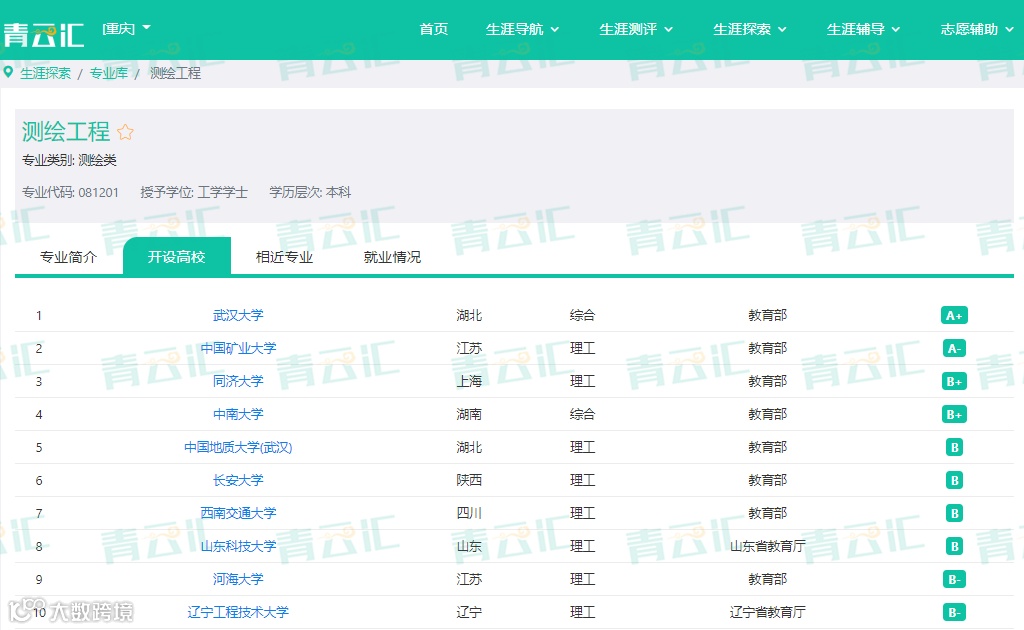This screenshot has height=630, width=1024.
Task: Click the 测绘工程 page title
Action: coord(65,132)
